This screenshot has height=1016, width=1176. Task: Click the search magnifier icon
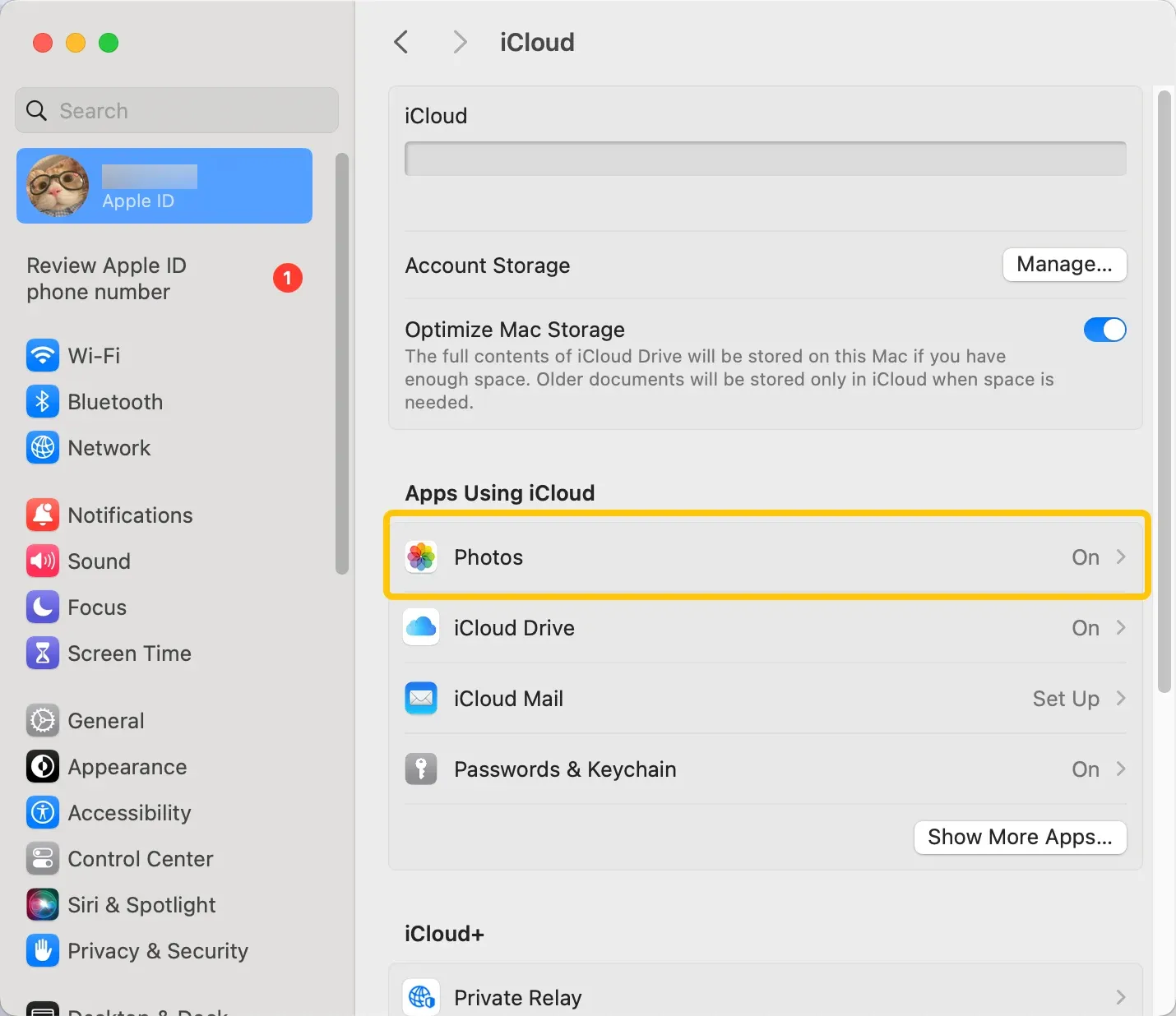click(x=37, y=110)
